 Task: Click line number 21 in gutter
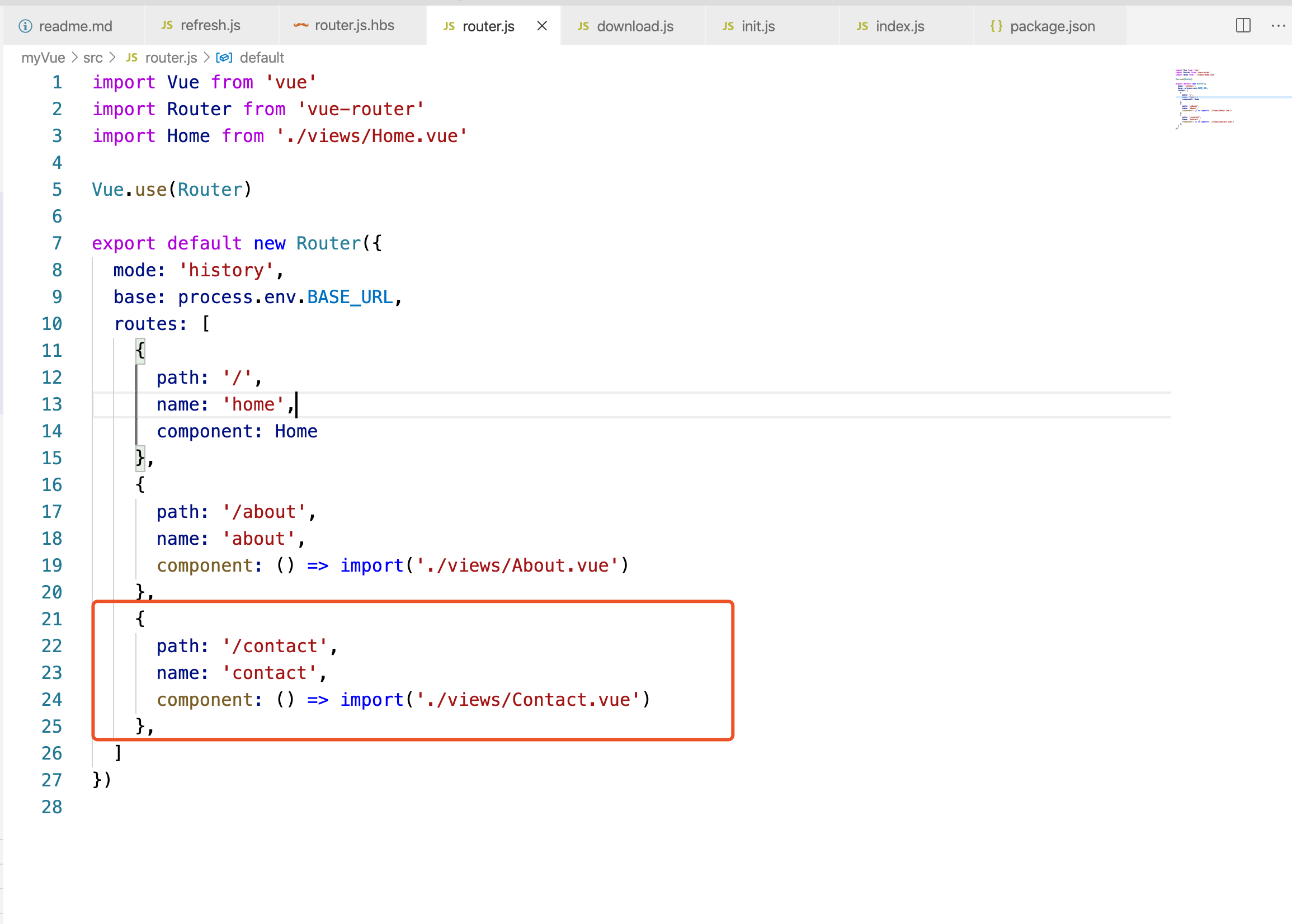pyautogui.click(x=52, y=619)
